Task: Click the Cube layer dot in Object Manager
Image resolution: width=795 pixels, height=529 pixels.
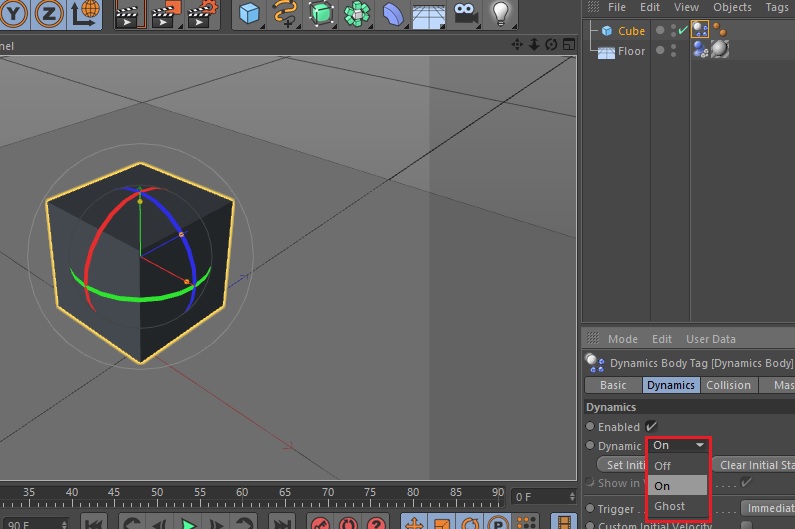Action: pyautogui.click(x=660, y=30)
